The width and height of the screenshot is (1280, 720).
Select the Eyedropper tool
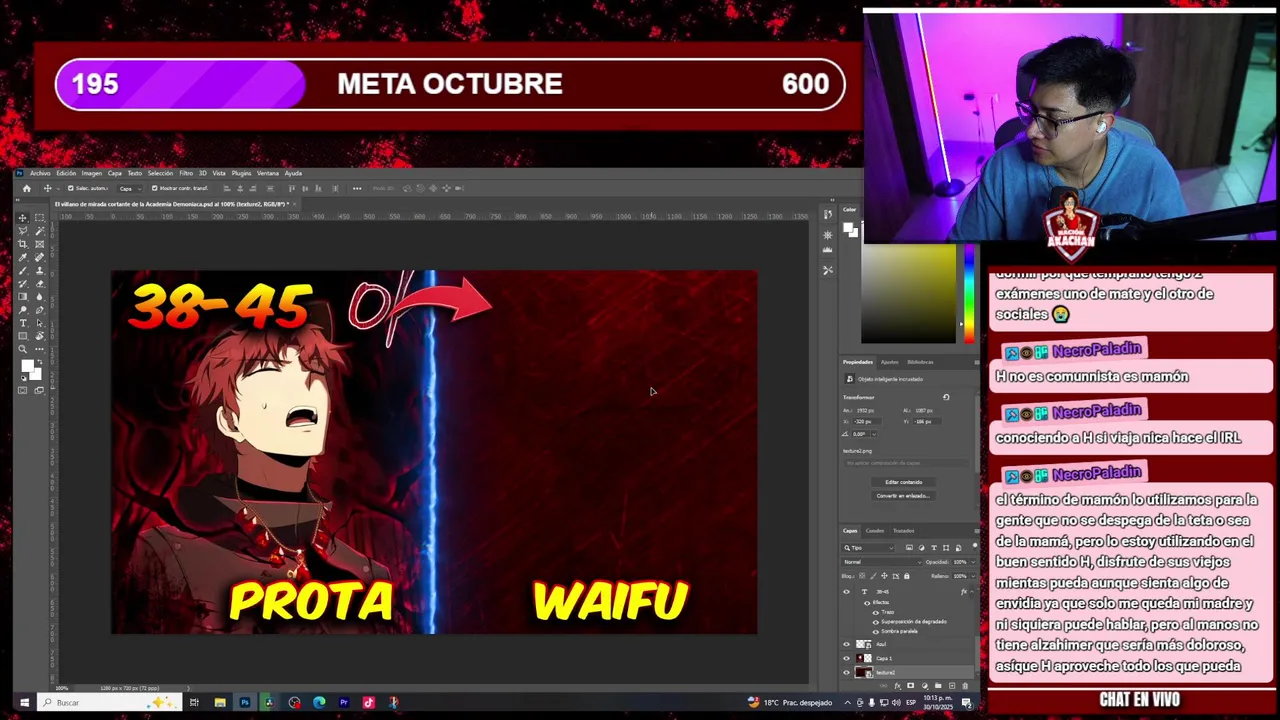(22, 257)
